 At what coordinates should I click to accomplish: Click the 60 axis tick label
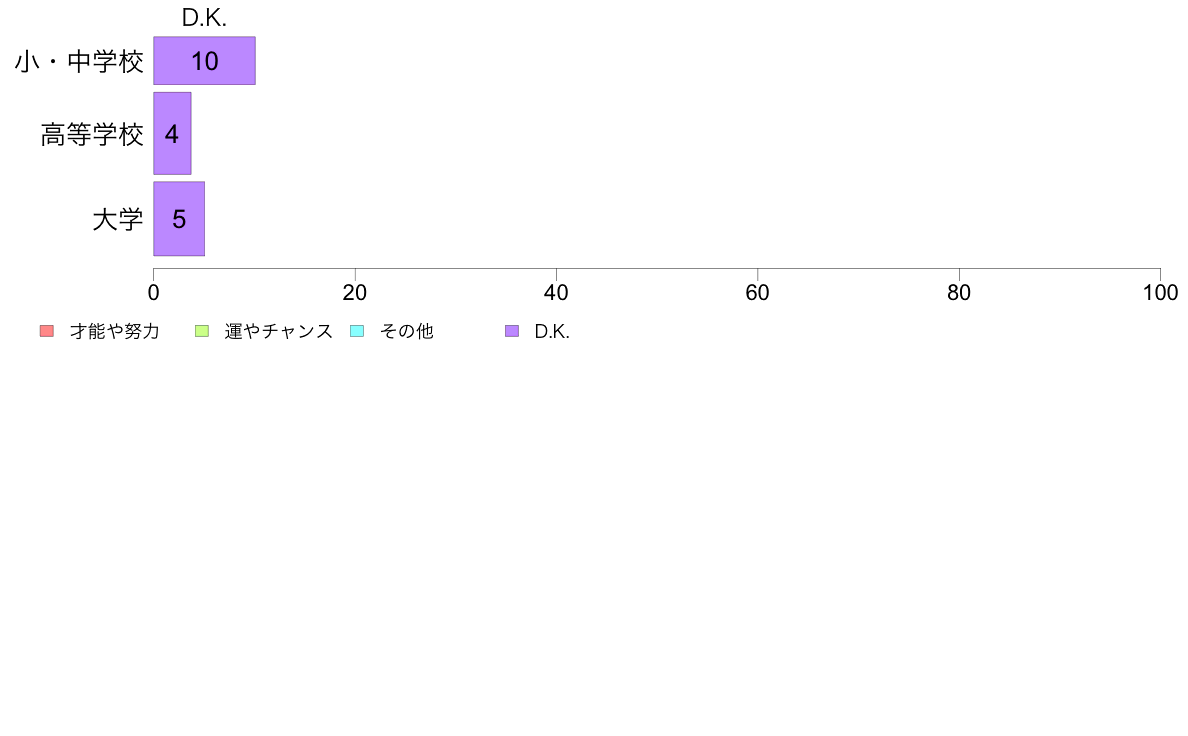(758, 293)
